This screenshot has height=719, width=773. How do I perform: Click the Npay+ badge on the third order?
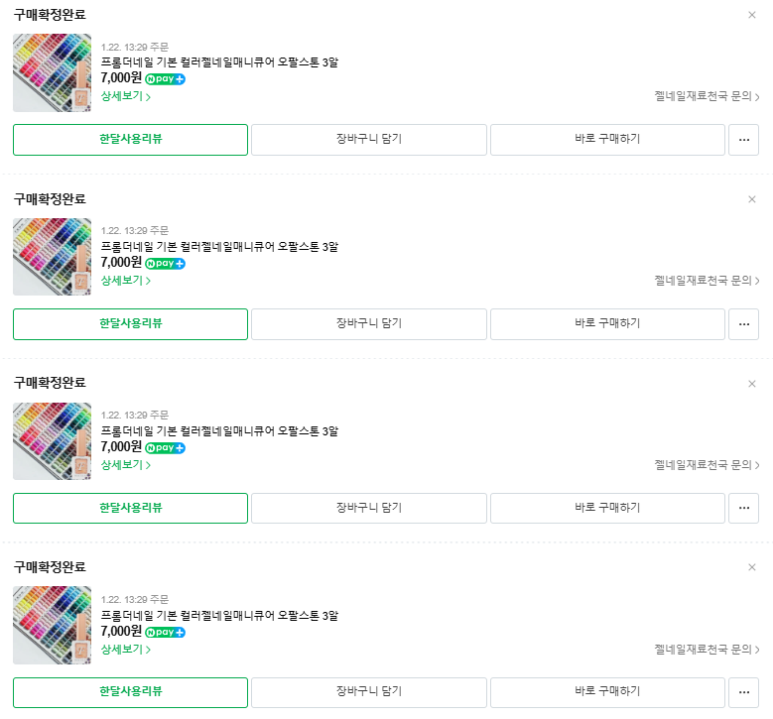(x=165, y=448)
